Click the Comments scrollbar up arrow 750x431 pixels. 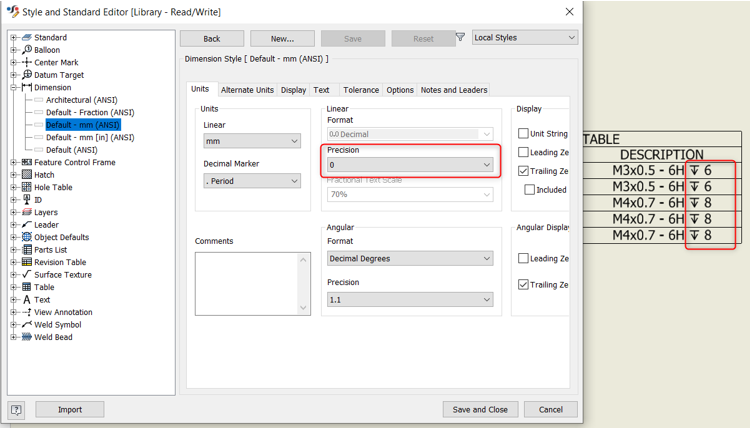pos(303,260)
